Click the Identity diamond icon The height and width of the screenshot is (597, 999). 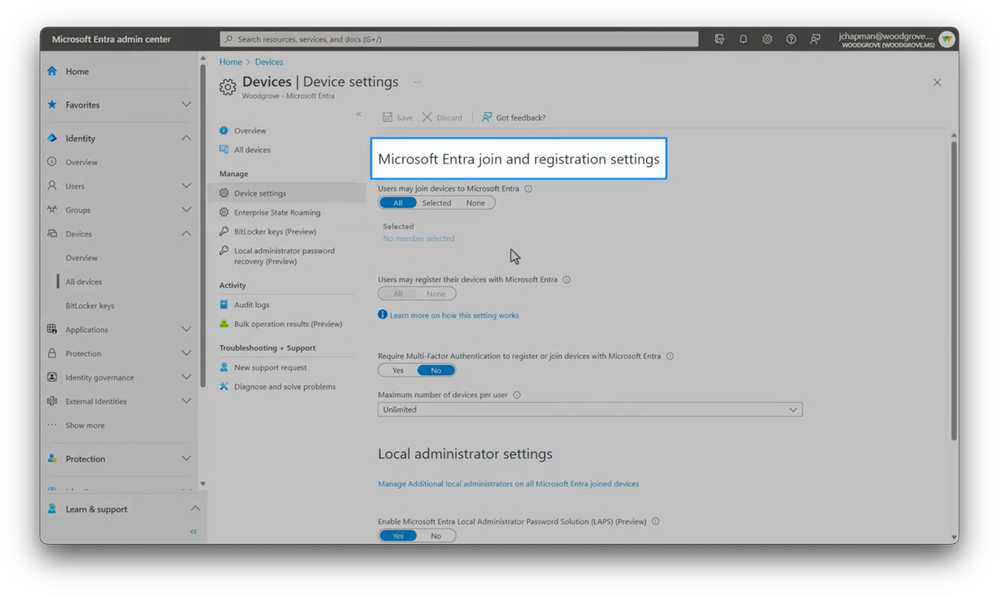tap(52, 138)
